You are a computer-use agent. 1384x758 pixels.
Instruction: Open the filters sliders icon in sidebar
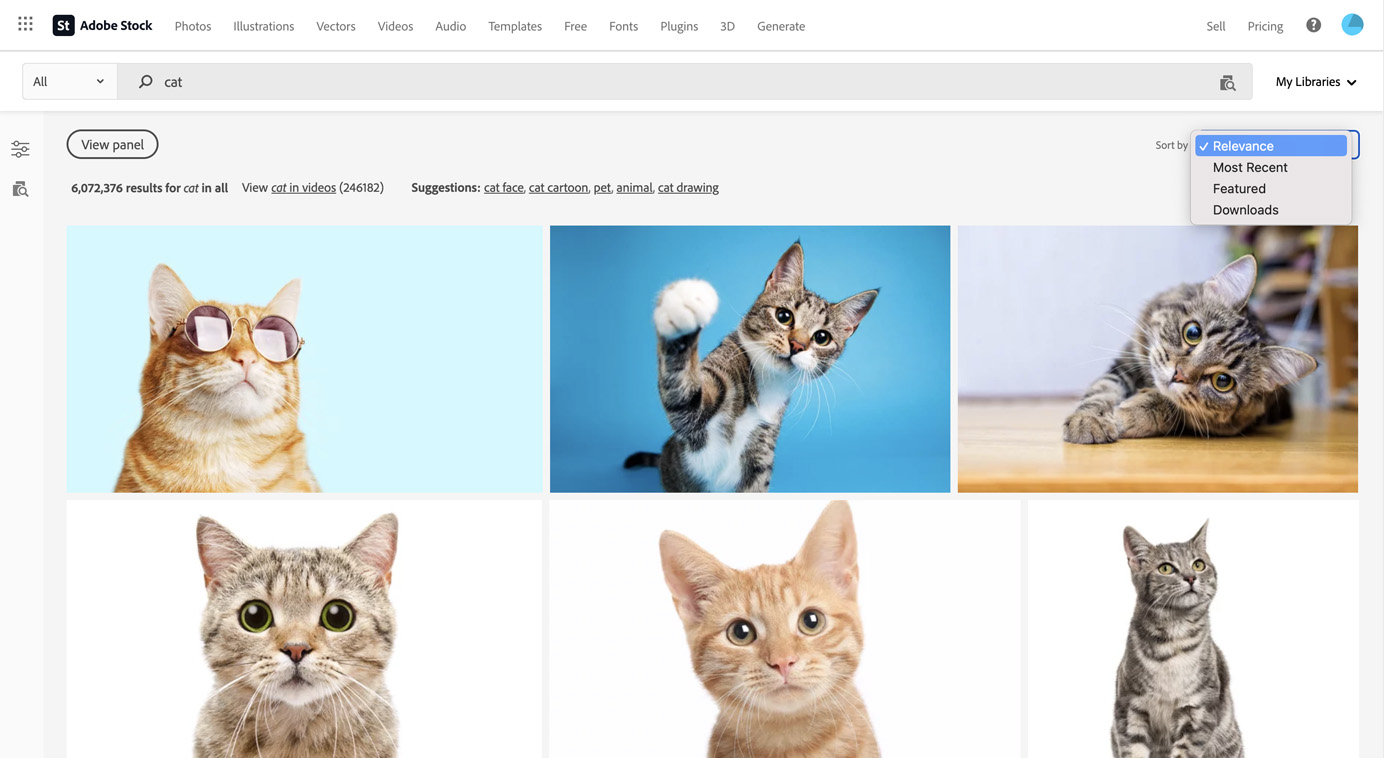point(20,149)
